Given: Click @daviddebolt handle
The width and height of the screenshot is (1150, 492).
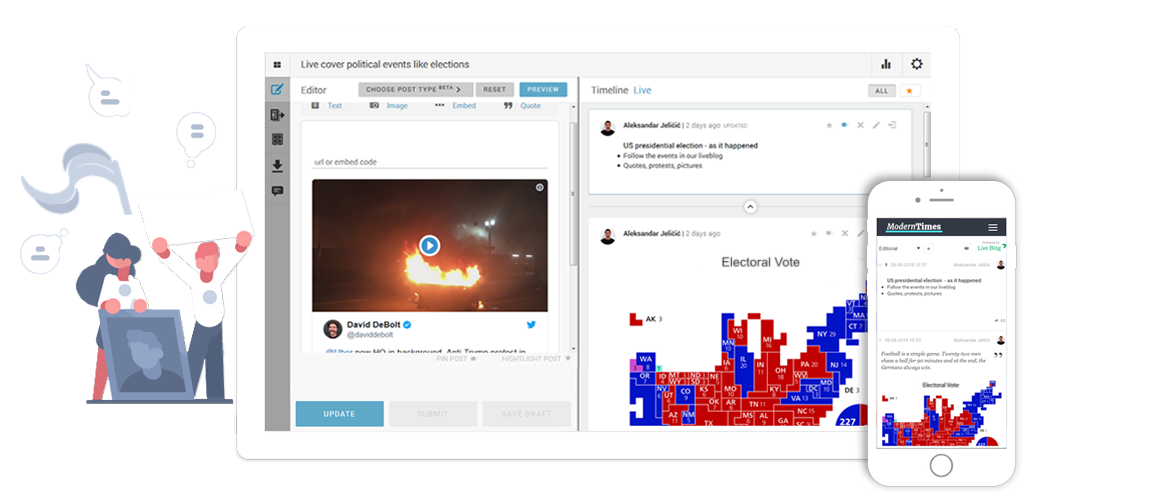Looking at the screenshot, I should [369, 335].
